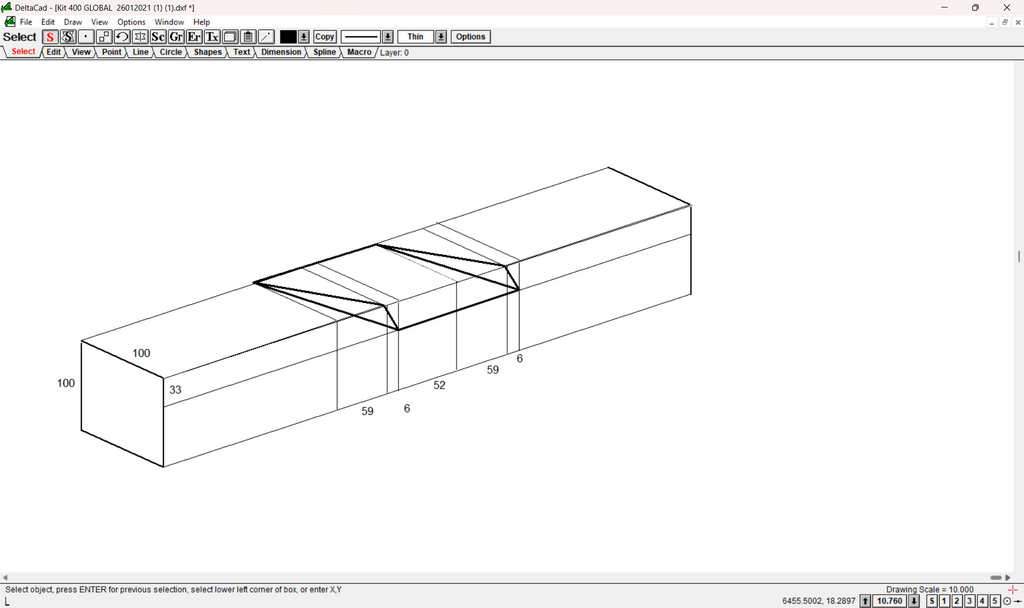Open the line style dropdown arrow
Screen dimensions: 1024x608
[388, 37]
